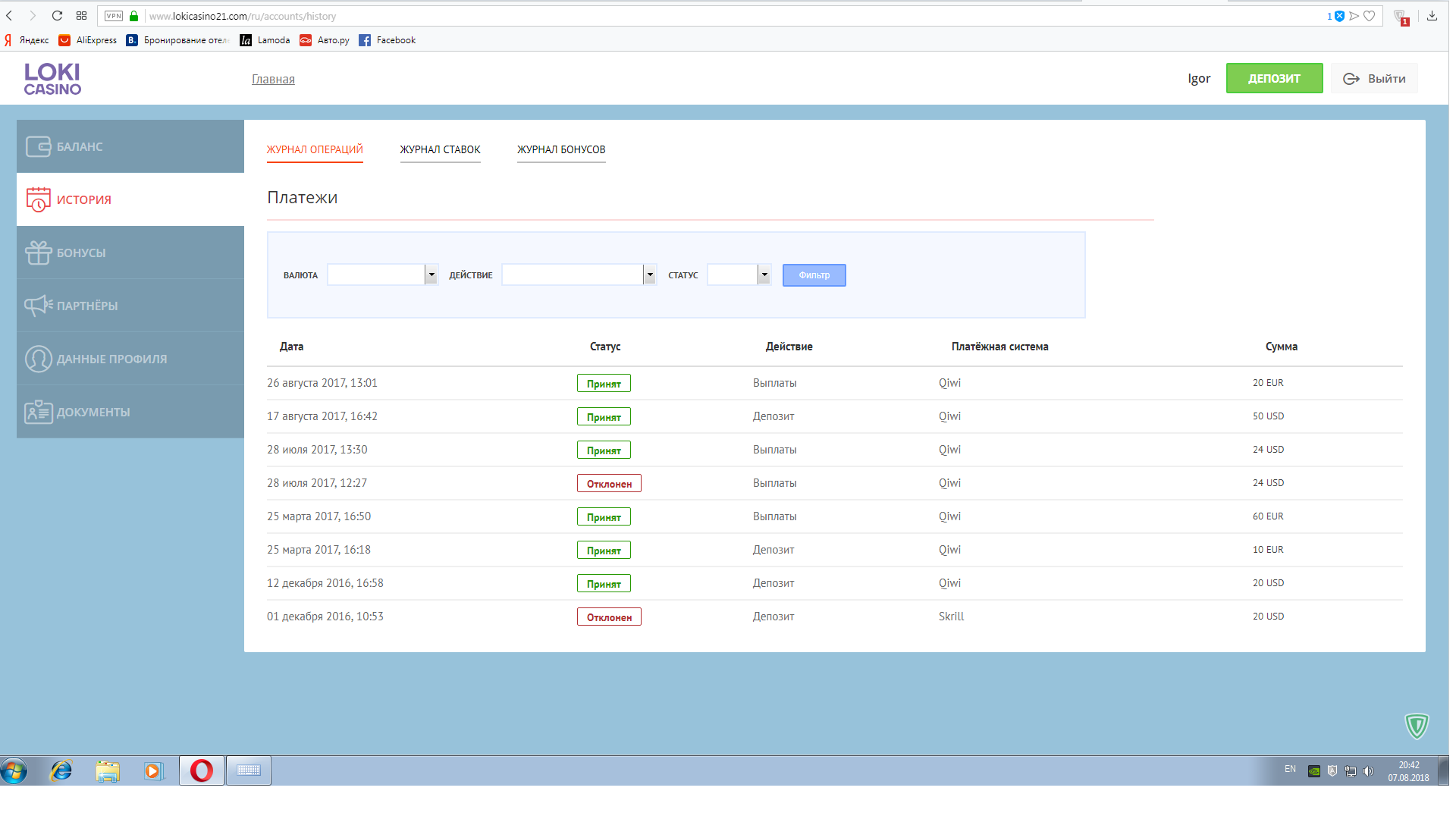Click the Данные профиля user icon
This screenshot has width=1456, height=819.
(x=38, y=359)
